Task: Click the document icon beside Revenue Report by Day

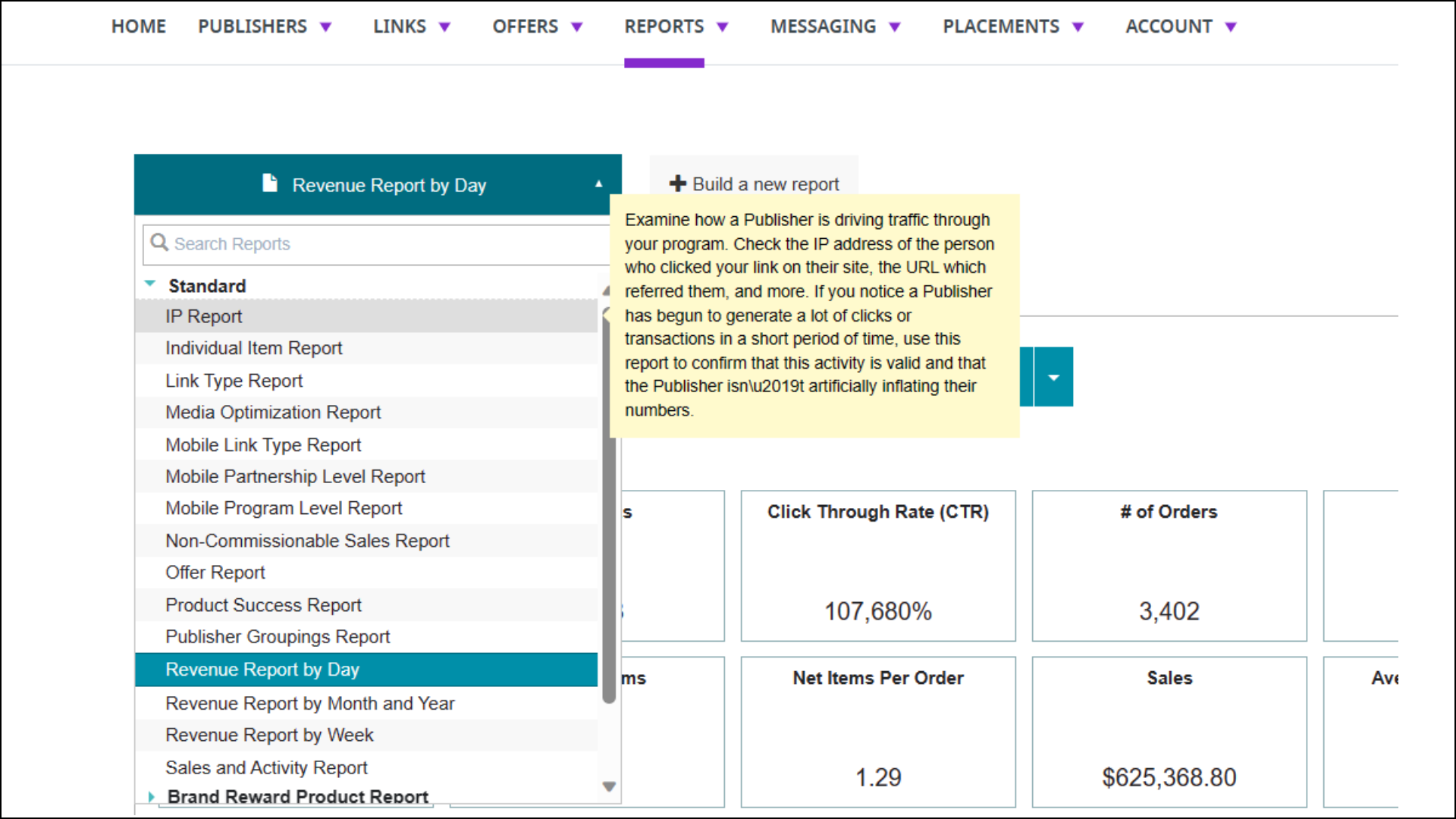Action: click(x=269, y=184)
